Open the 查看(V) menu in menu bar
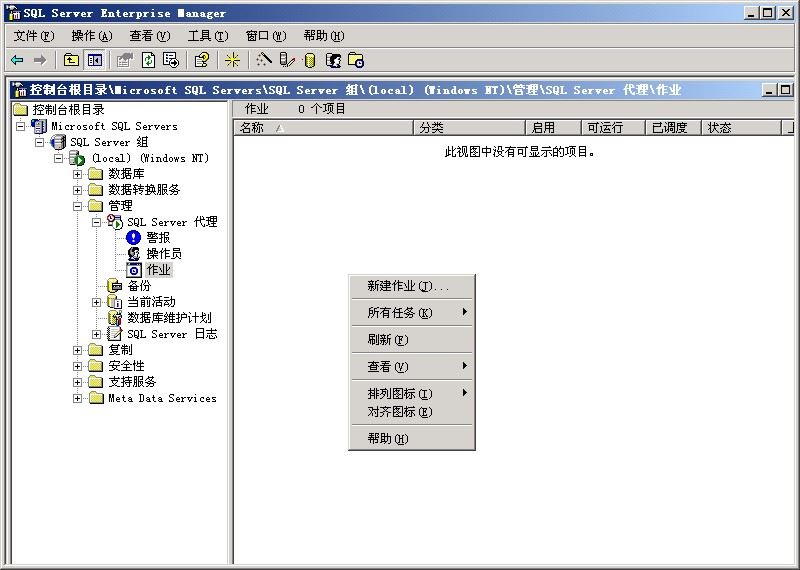 pos(149,36)
